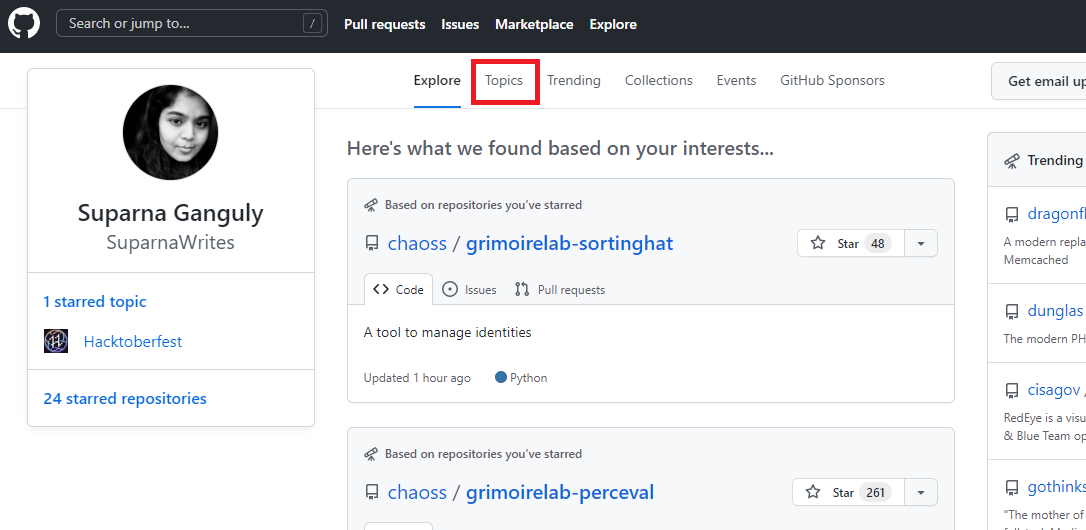Click telescope icon above grimoirelab-perceval

[x=371, y=454]
